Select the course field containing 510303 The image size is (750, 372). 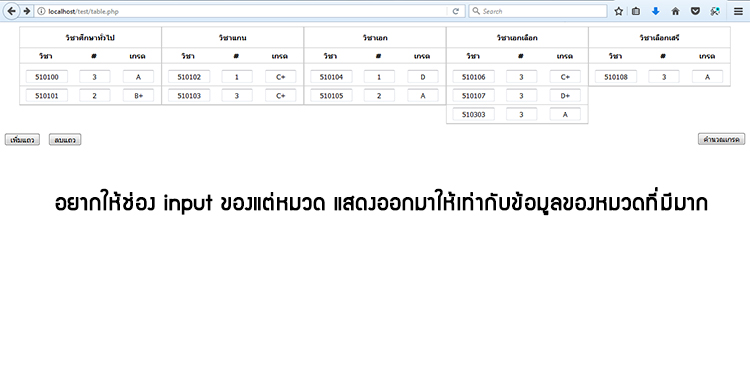pos(474,114)
